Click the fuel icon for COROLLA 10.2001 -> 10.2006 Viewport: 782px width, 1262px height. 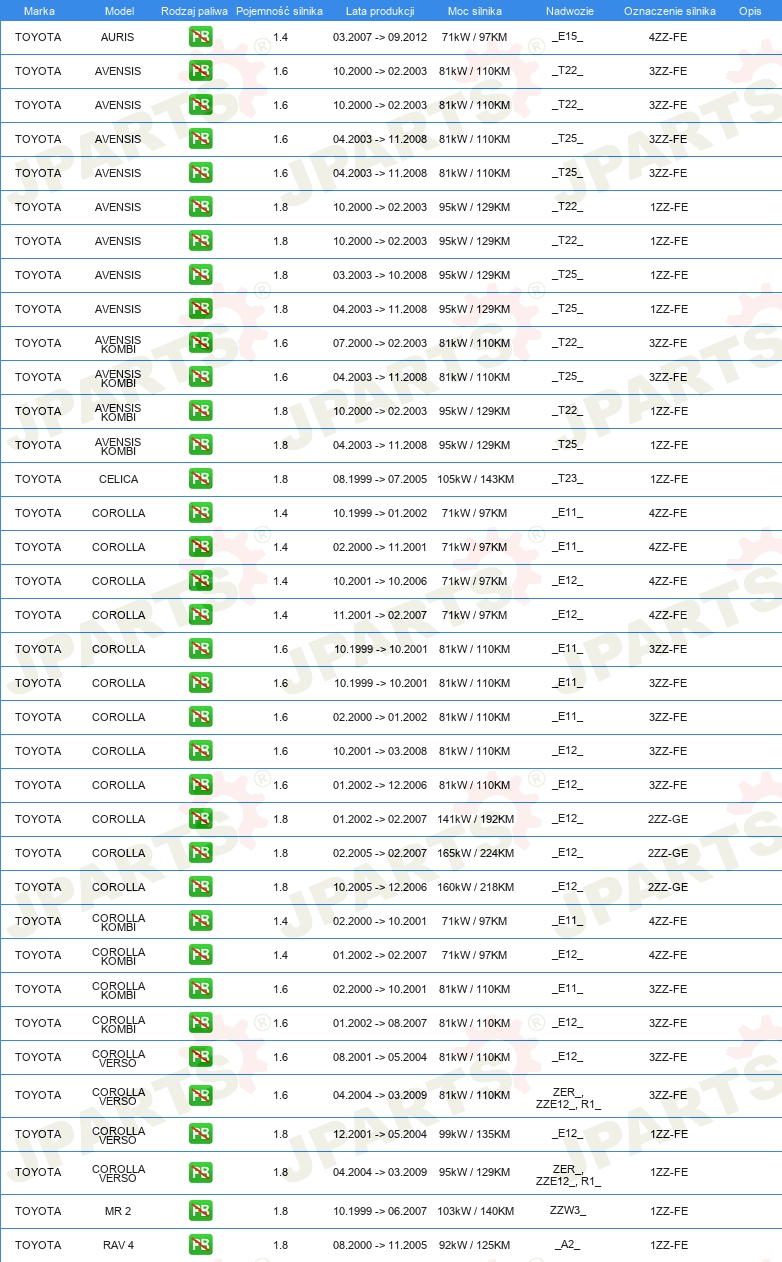[x=200, y=581]
